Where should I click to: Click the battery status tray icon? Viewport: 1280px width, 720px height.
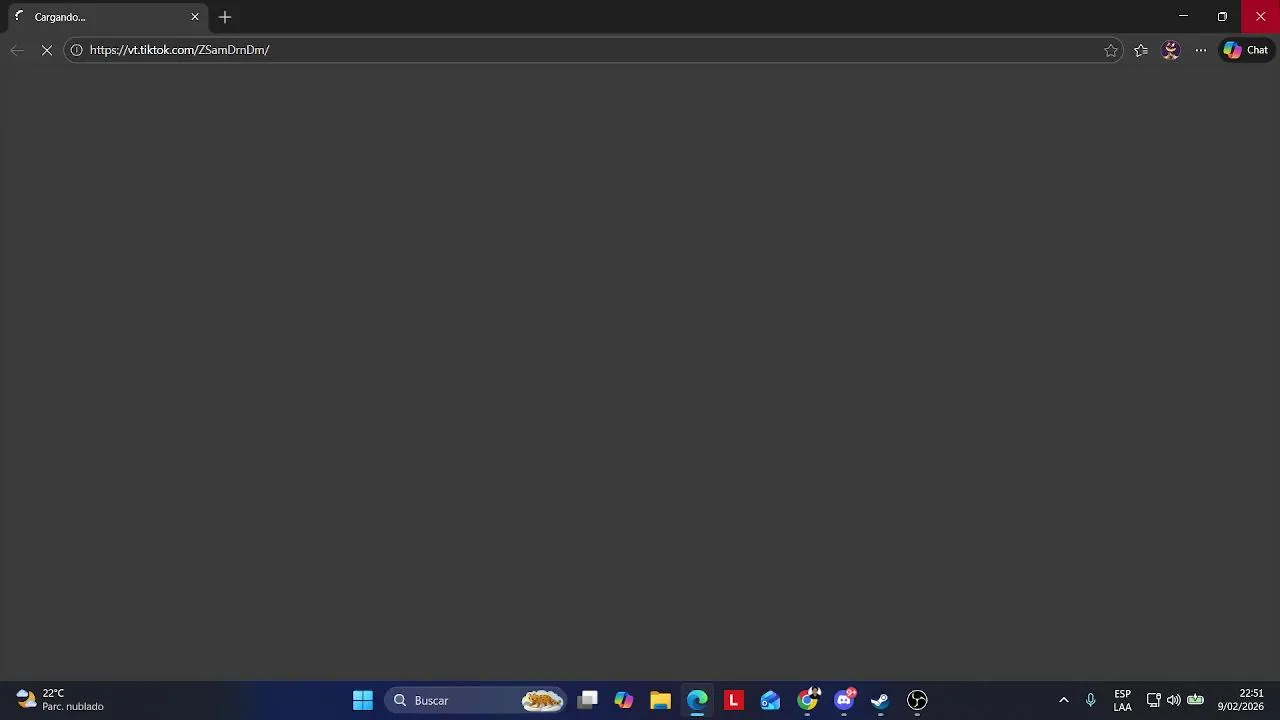click(1195, 700)
